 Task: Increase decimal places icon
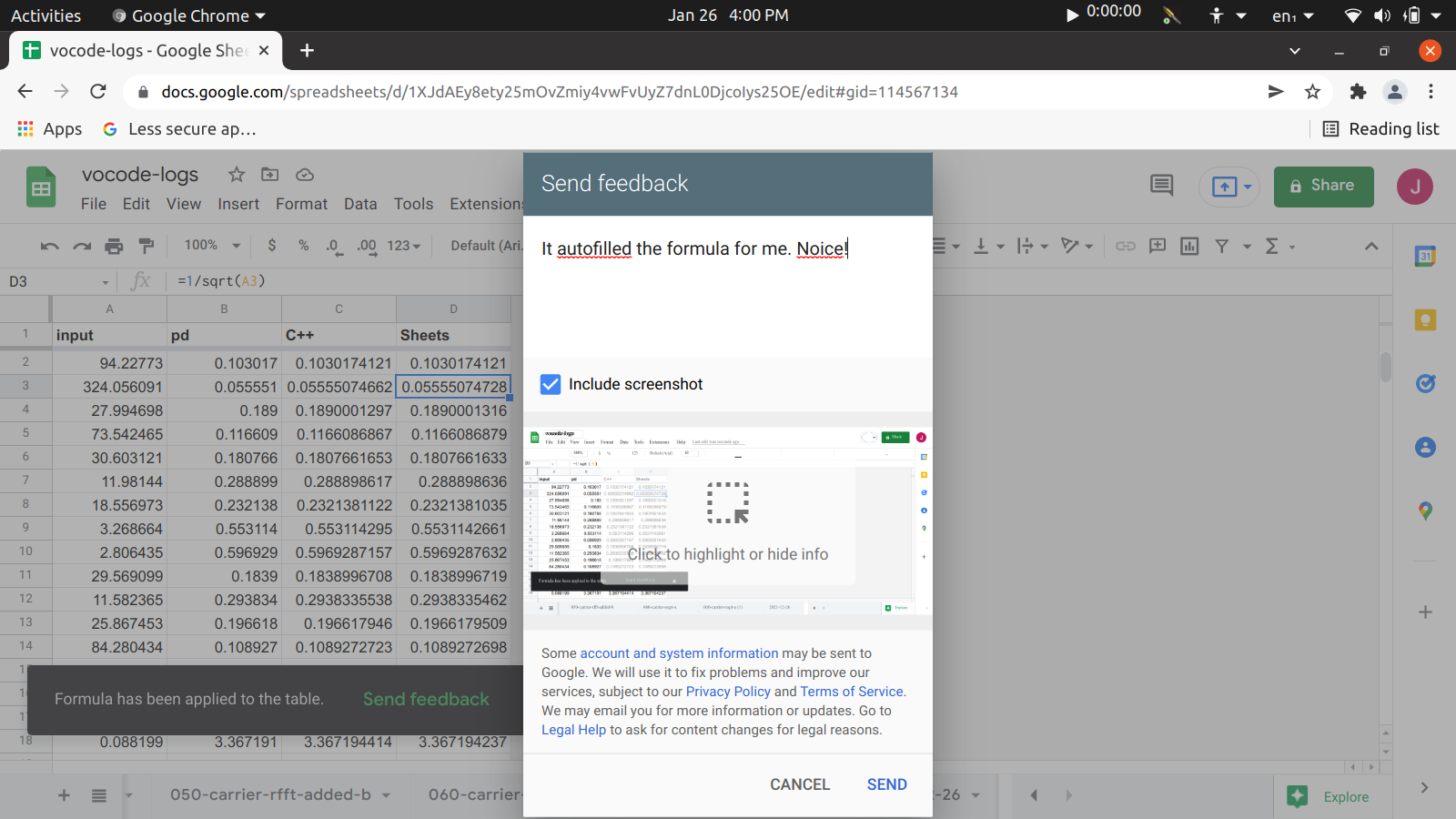click(x=367, y=246)
